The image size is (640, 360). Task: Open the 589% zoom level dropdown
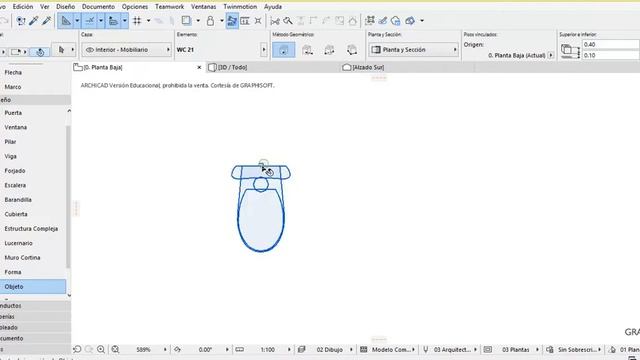[165, 349]
